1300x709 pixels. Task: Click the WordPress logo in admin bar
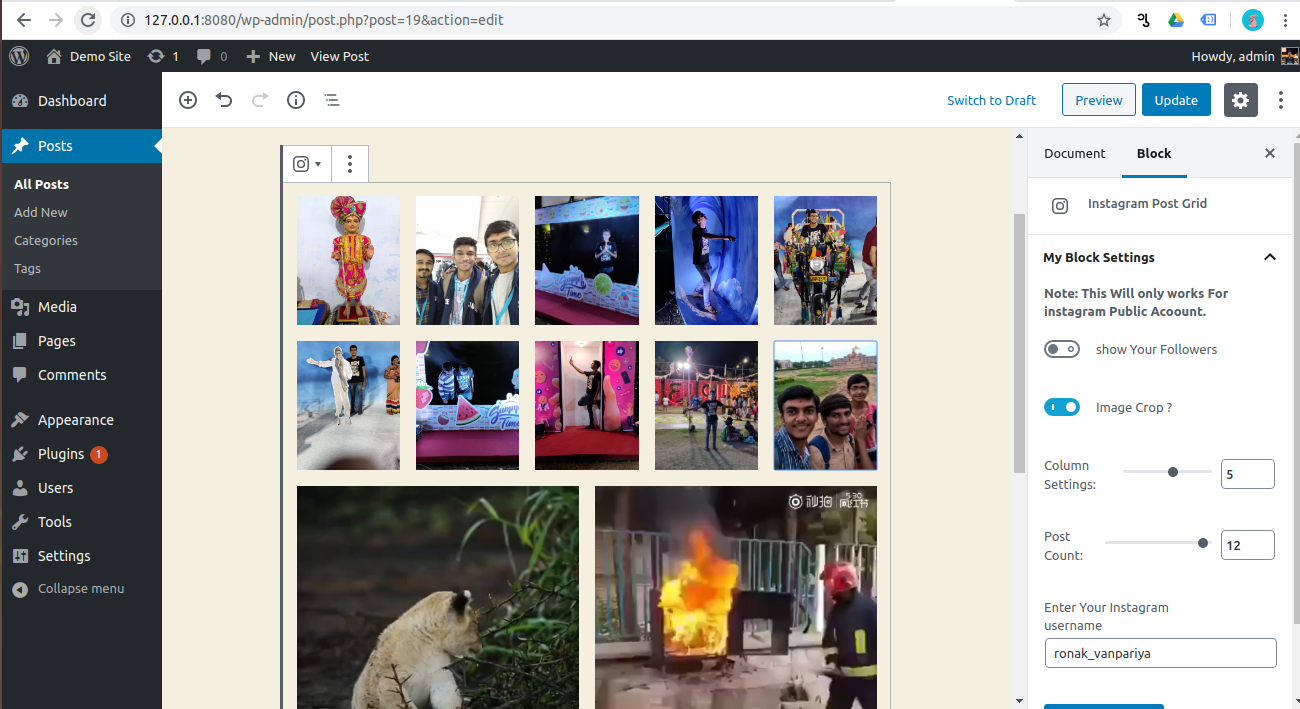point(19,56)
